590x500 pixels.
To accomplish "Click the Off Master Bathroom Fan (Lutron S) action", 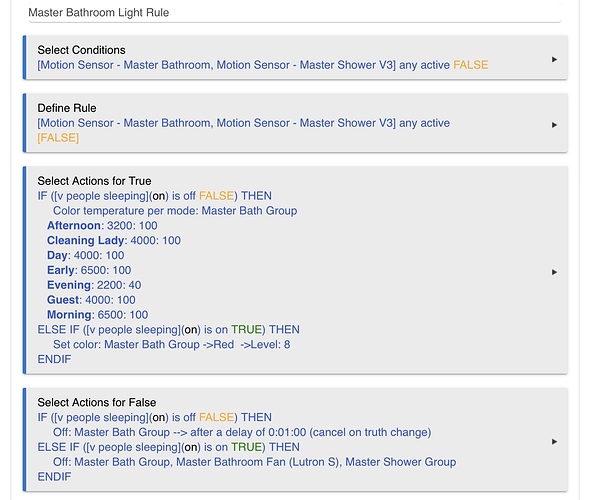I will (254, 462).
